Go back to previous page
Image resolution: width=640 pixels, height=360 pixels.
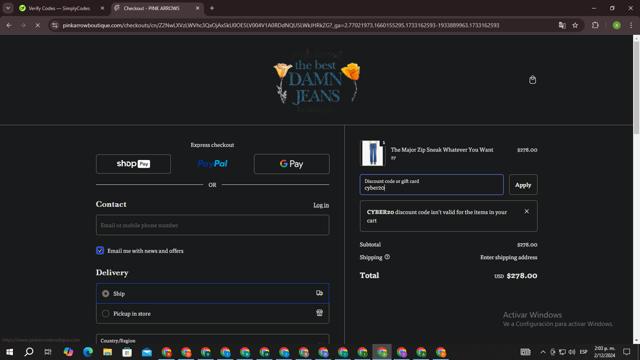pos(9,25)
